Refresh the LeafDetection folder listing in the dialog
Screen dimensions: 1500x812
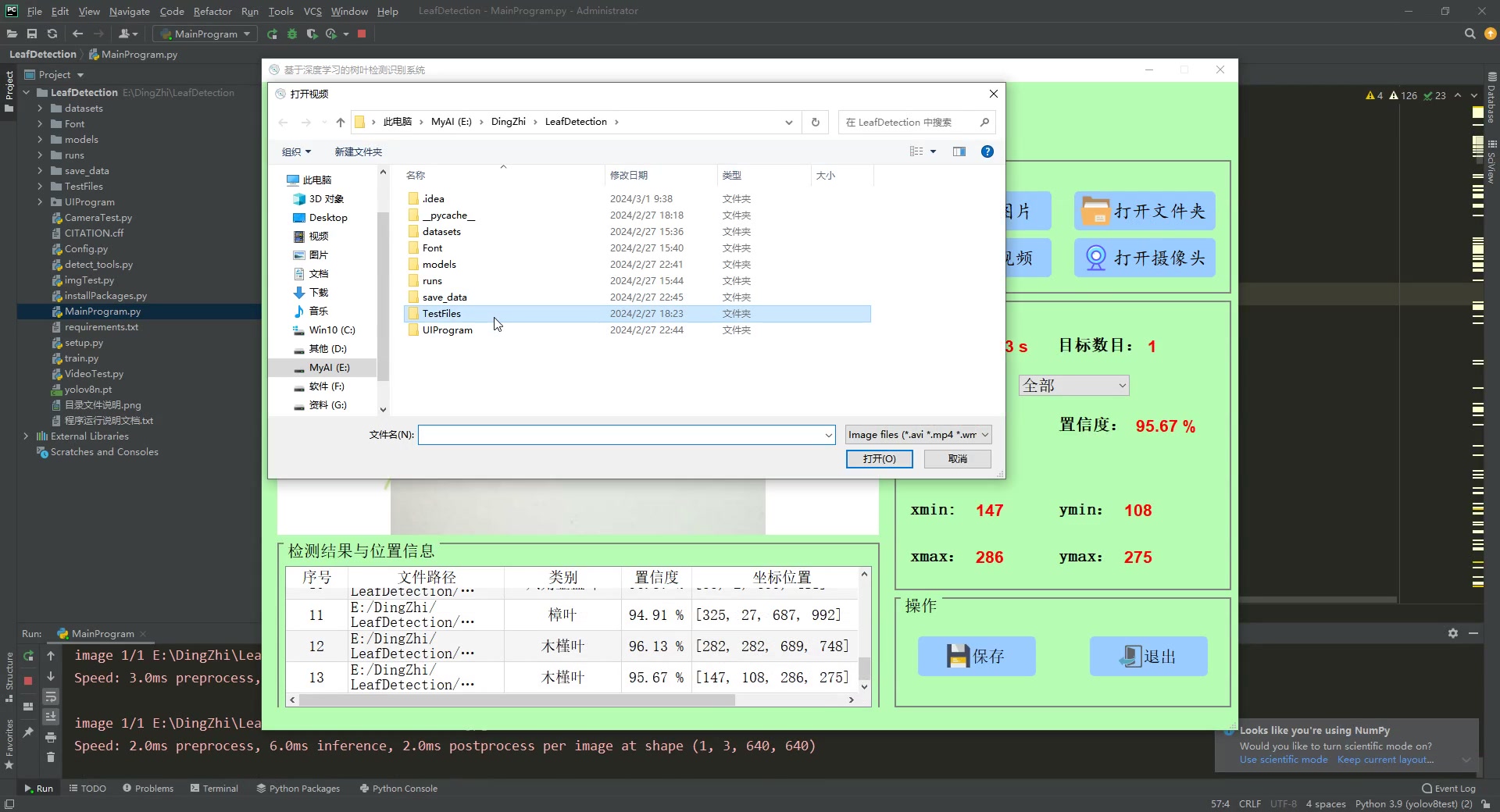pyautogui.click(x=815, y=122)
